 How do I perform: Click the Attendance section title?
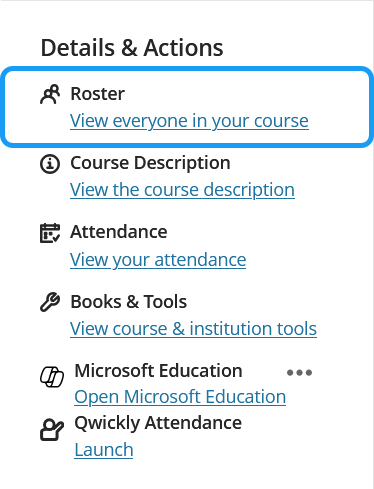119,232
